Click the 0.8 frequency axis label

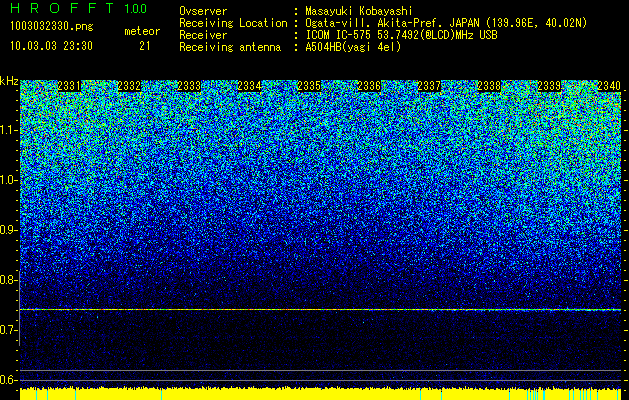tap(8, 280)
